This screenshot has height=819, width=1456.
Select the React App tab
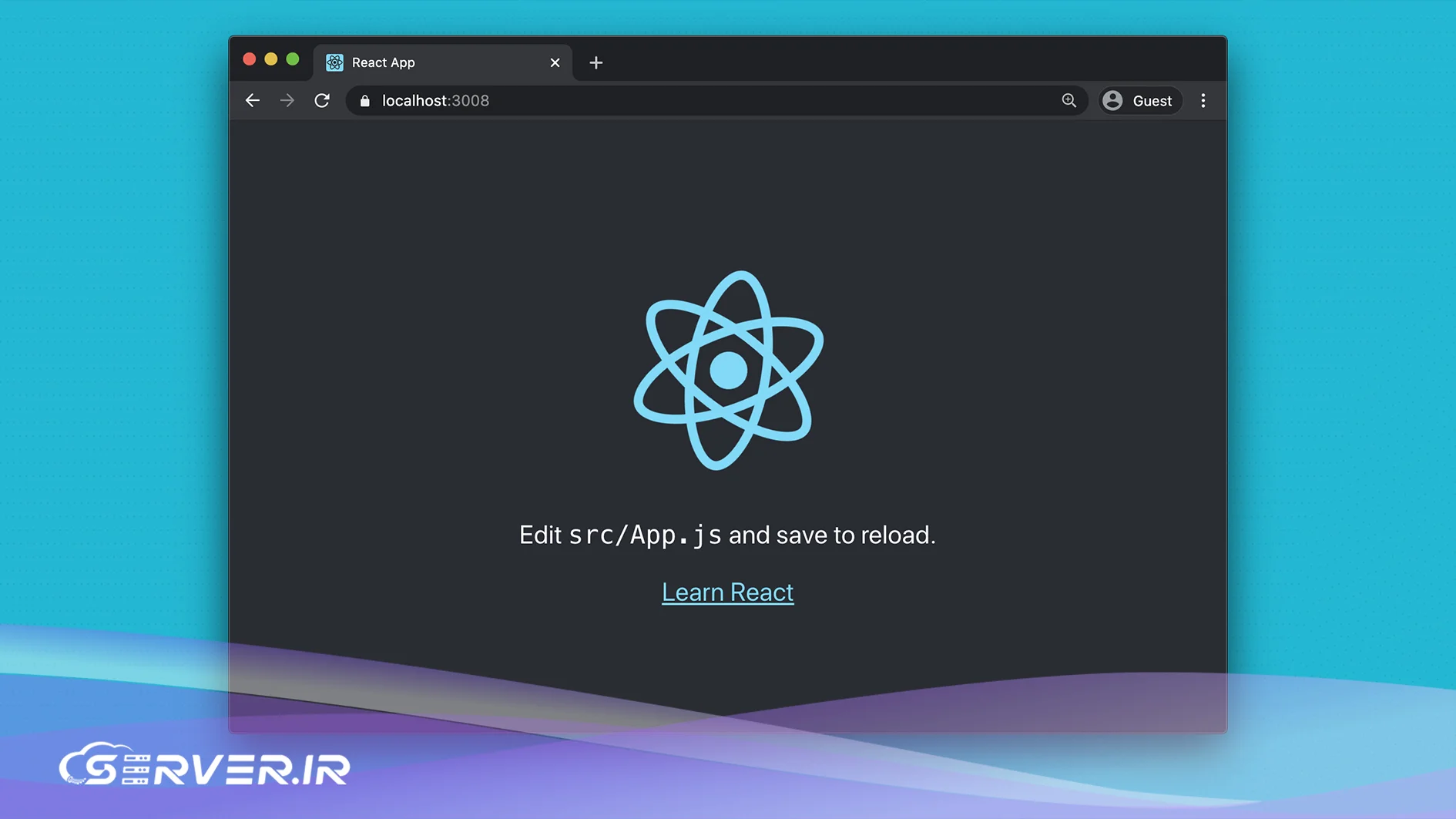[443, 62]
